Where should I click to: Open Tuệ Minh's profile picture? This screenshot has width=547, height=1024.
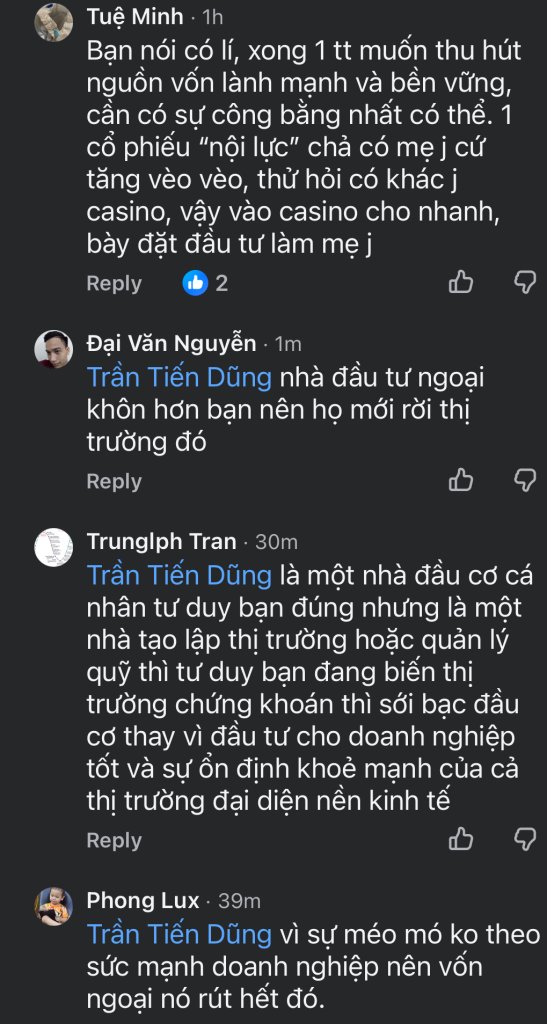click(x=54, y=22)
